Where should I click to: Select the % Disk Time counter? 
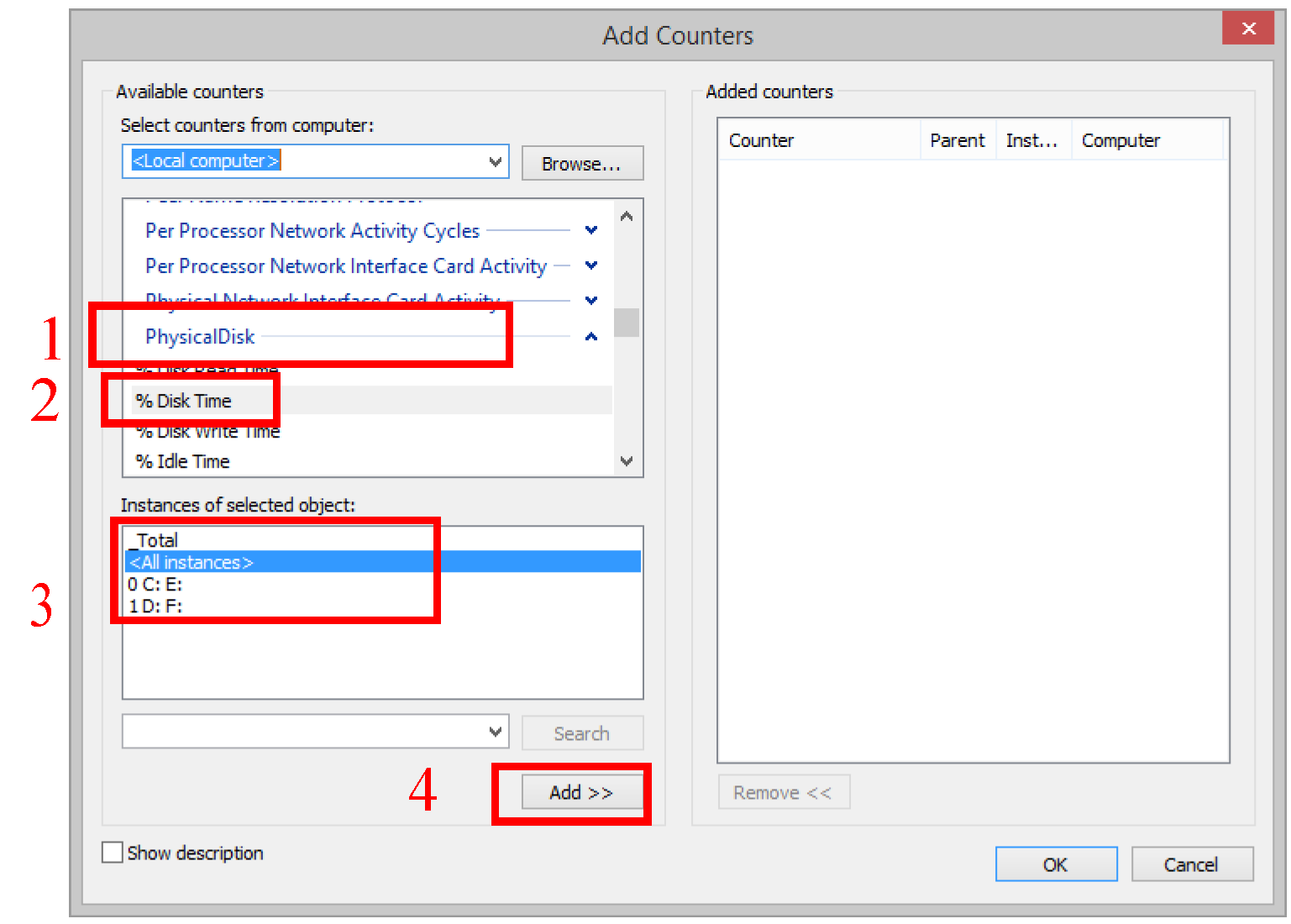point(184,401)
